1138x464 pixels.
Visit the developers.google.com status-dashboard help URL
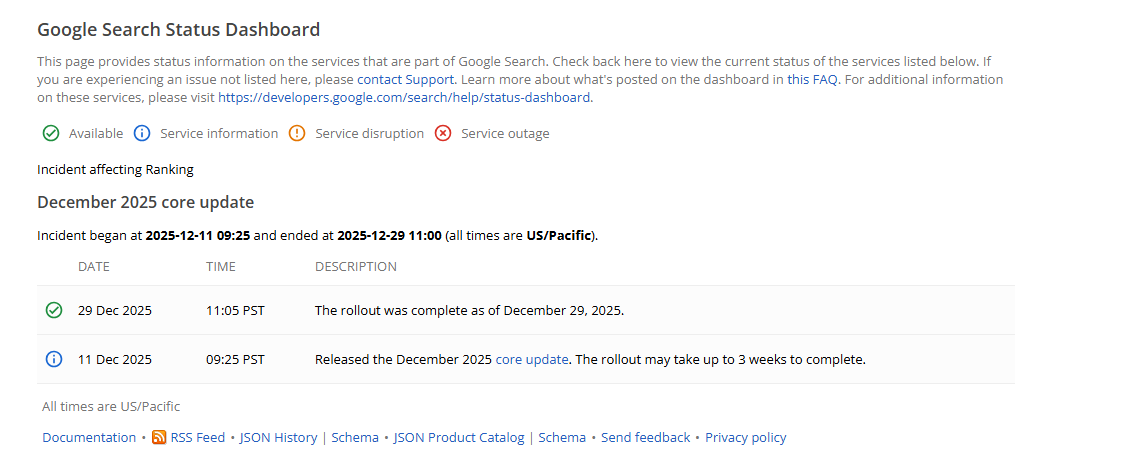pos(404,97)
